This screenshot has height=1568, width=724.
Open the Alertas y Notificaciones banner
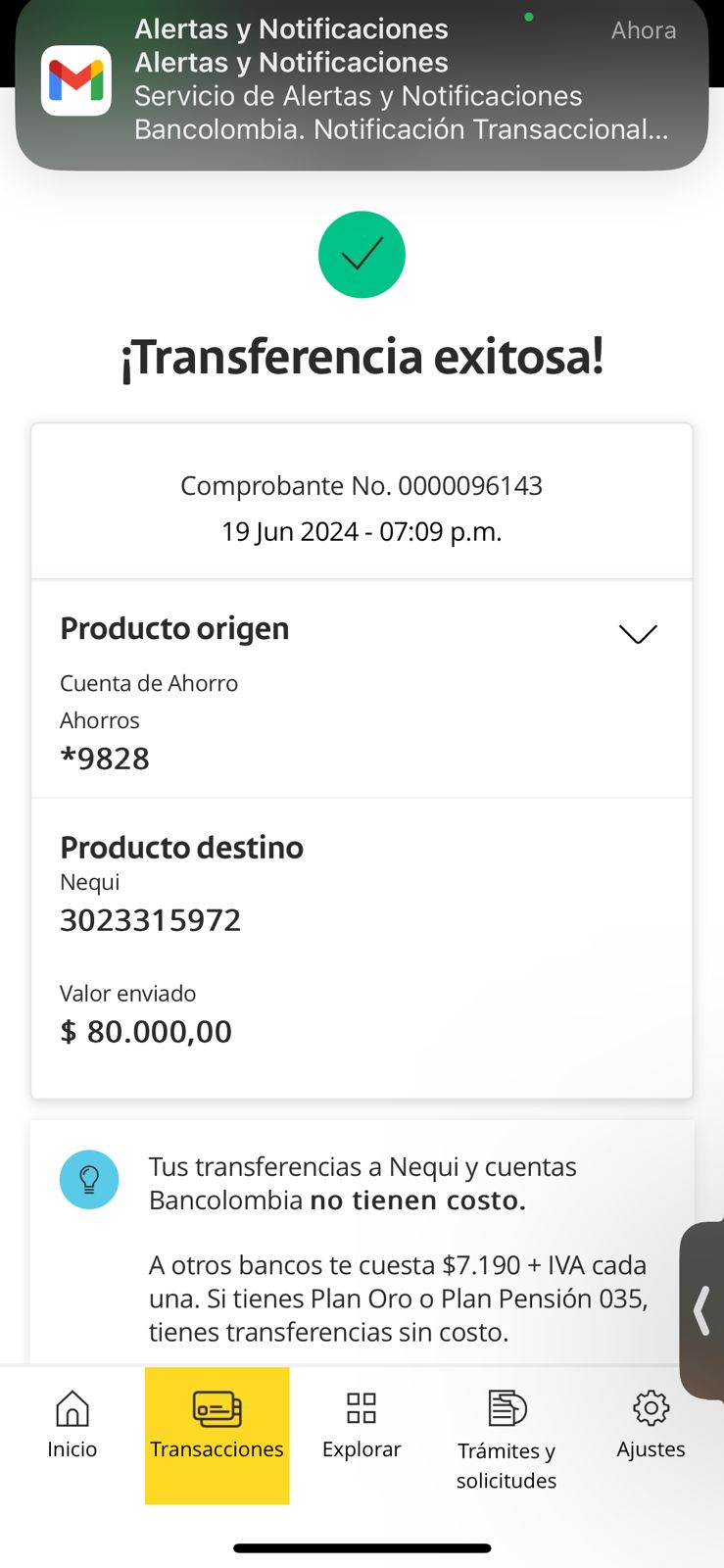[x=392, y=80]
